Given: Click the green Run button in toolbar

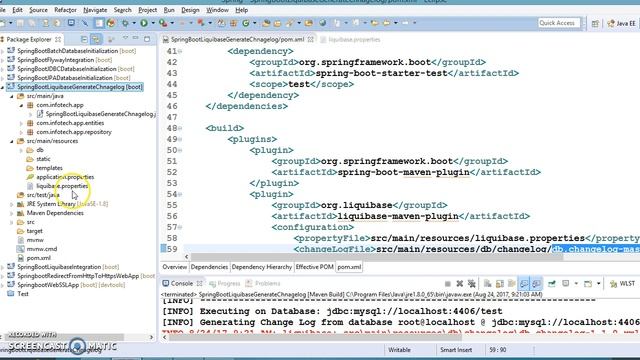Looking at the screenshot, I should 144,23.
